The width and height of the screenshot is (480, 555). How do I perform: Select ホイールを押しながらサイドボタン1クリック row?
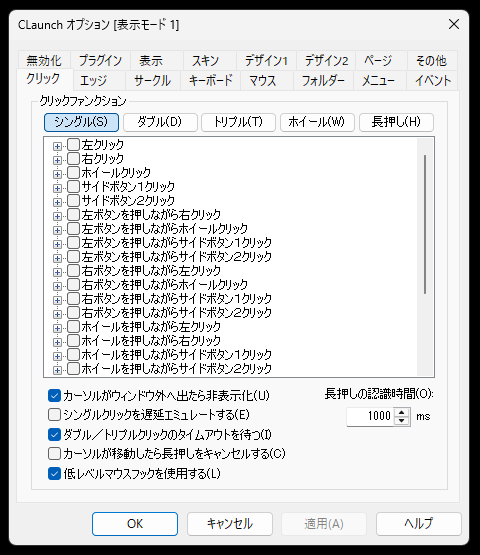[x=176, y=354]
